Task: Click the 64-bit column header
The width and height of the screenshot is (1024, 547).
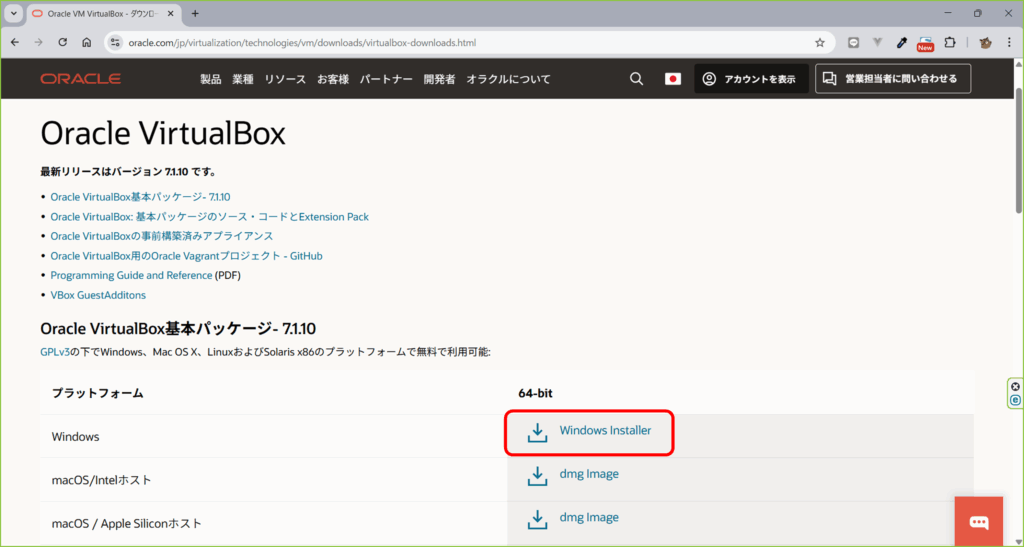Action: click(x=536, y=394)
